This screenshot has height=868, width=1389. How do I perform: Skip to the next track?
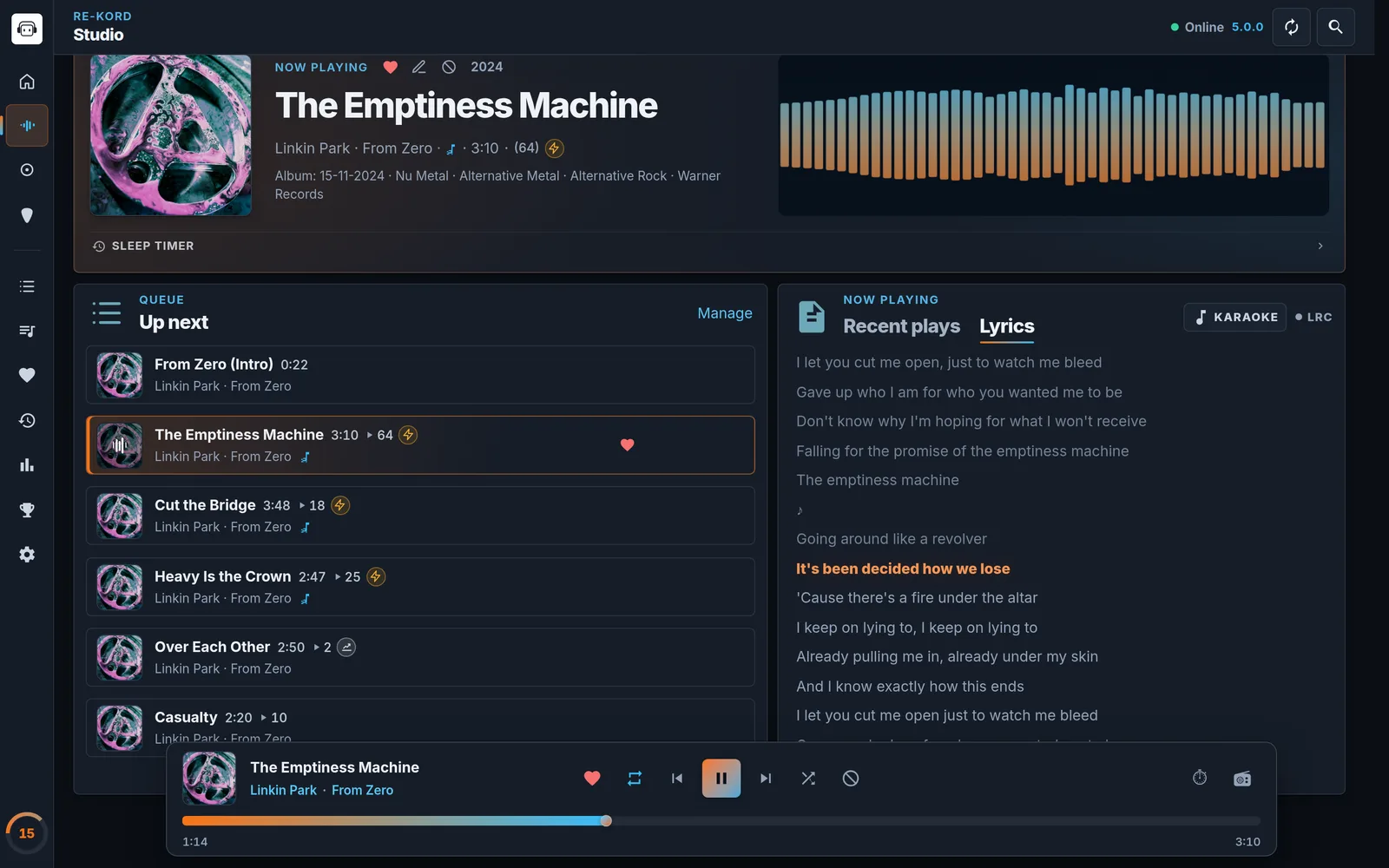coord(765,779)
